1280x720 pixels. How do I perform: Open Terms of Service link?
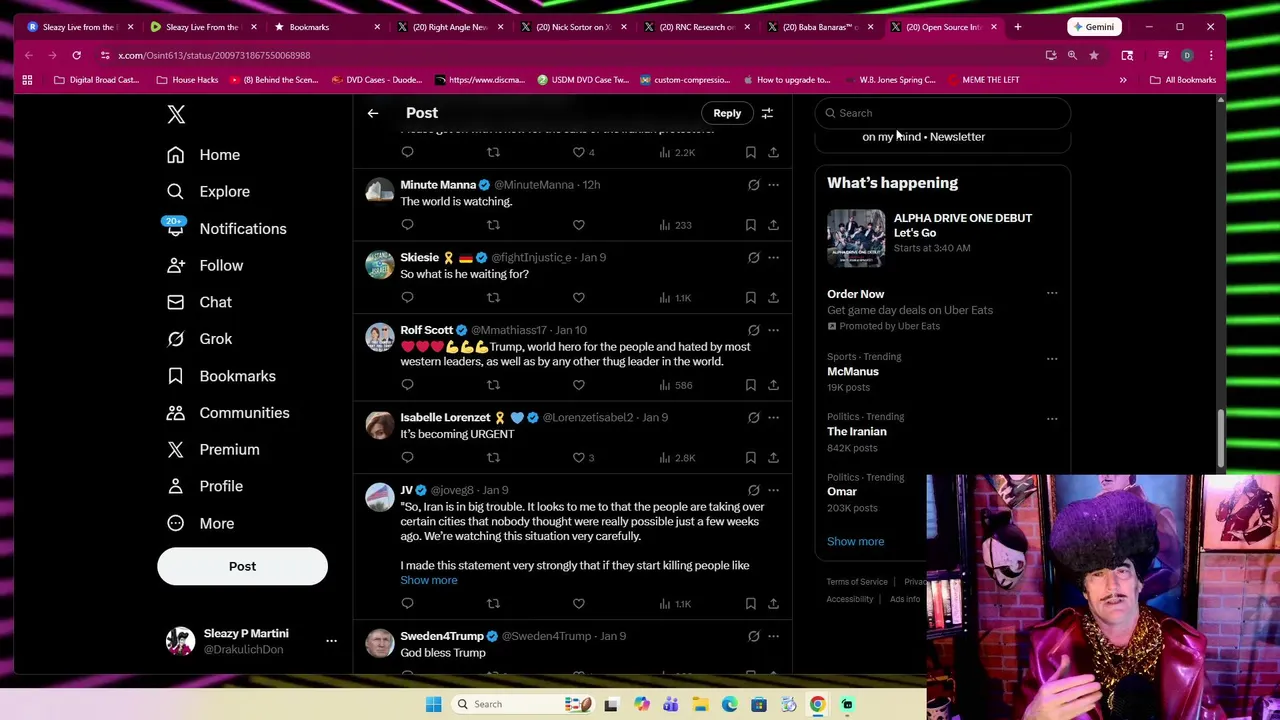pyautogui.click(x=857, y=582)
